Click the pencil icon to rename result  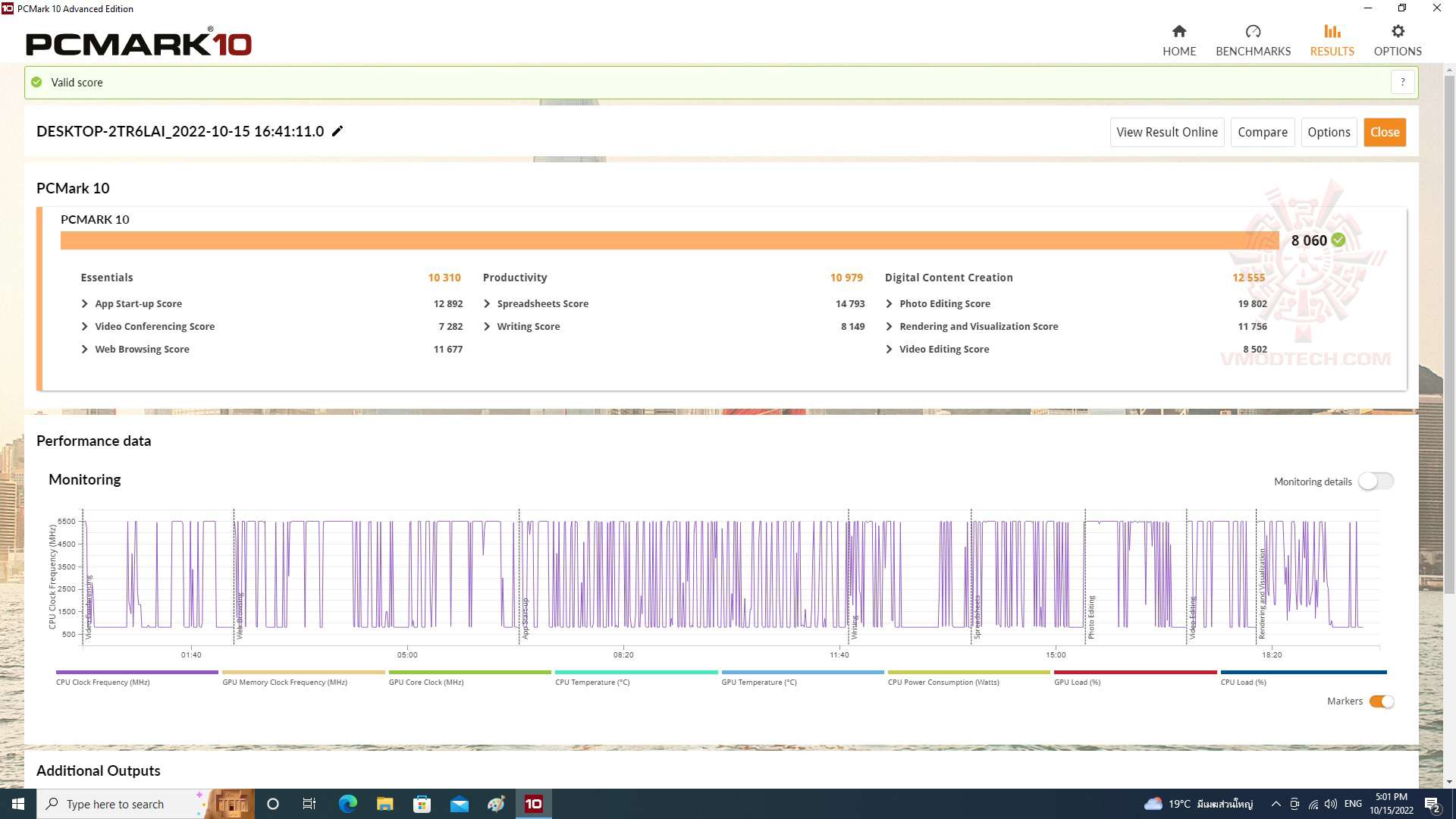point(337,131)
